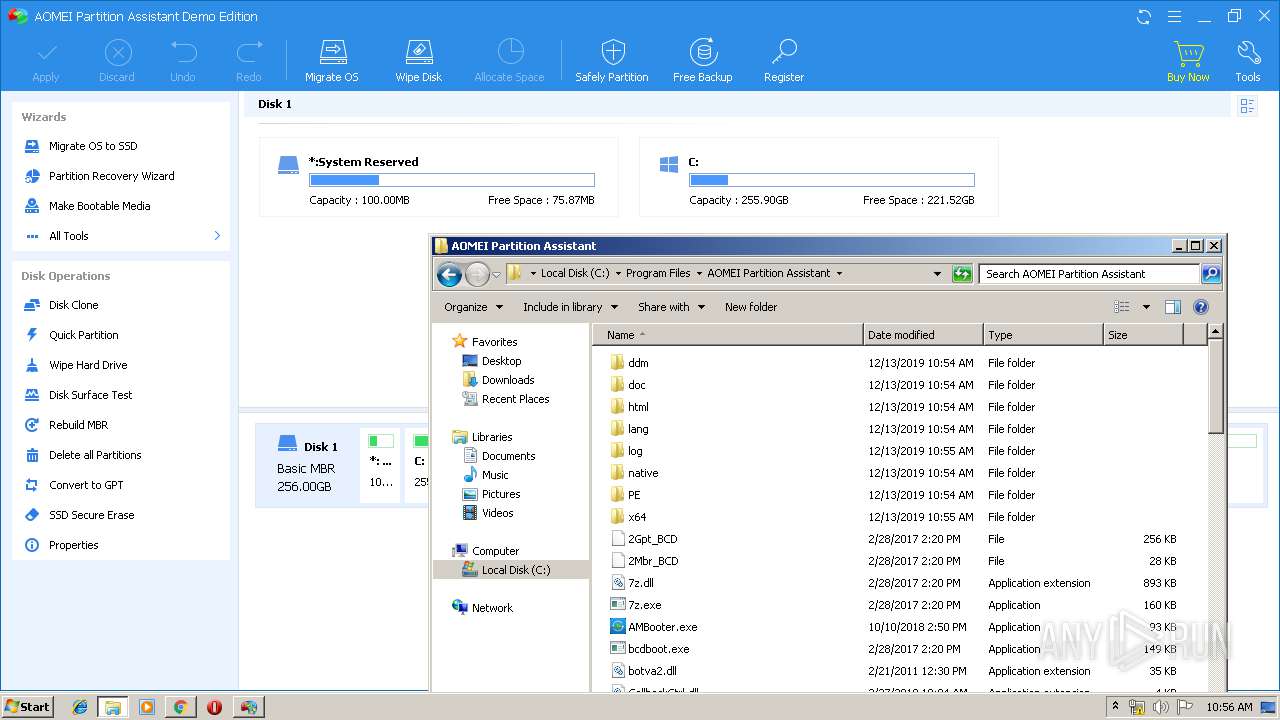The image size is (1280, 720).
Task: Select the C: partition card
Action: tap(818, 177)
